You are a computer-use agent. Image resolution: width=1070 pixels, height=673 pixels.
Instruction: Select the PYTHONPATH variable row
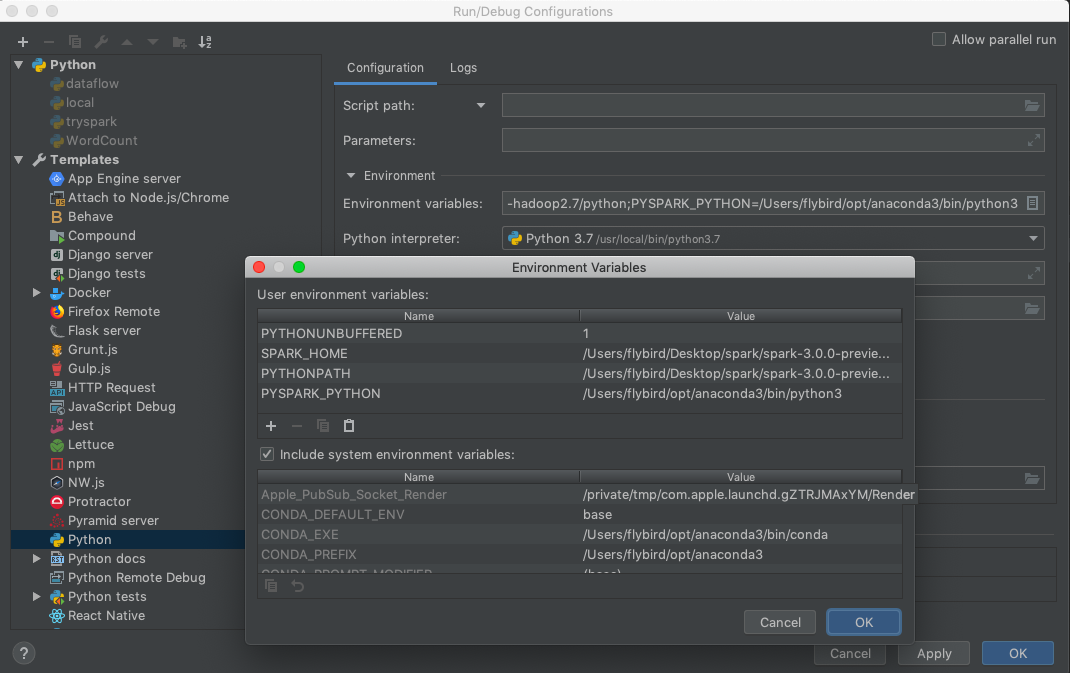coord(580,374)
